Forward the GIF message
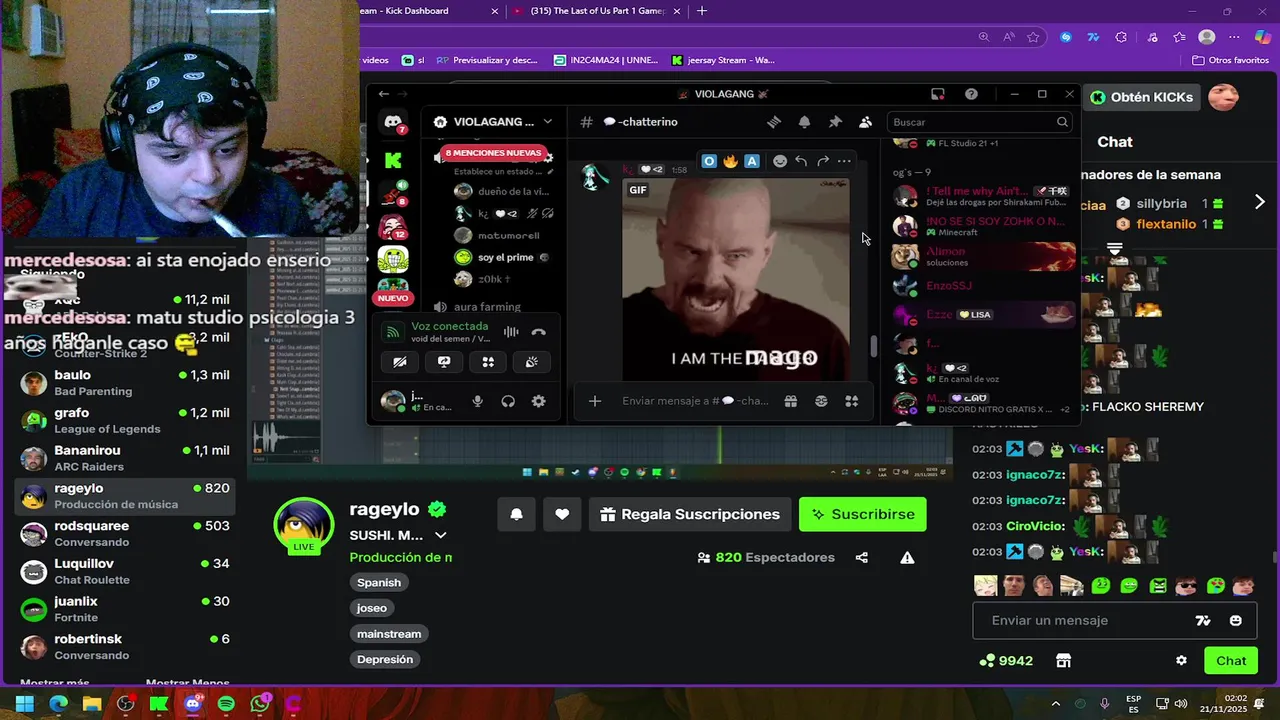This screenshot has height=720, width=1280. click(x=823, y=161)
